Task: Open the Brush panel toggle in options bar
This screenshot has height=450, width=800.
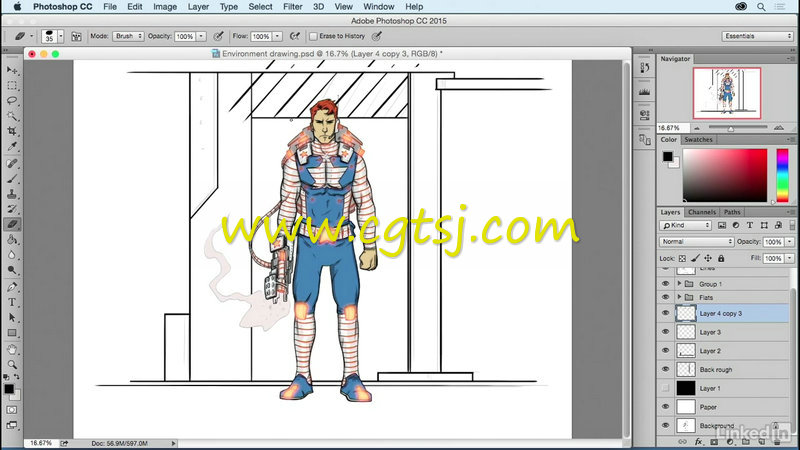Action: (x=76, y=36)
